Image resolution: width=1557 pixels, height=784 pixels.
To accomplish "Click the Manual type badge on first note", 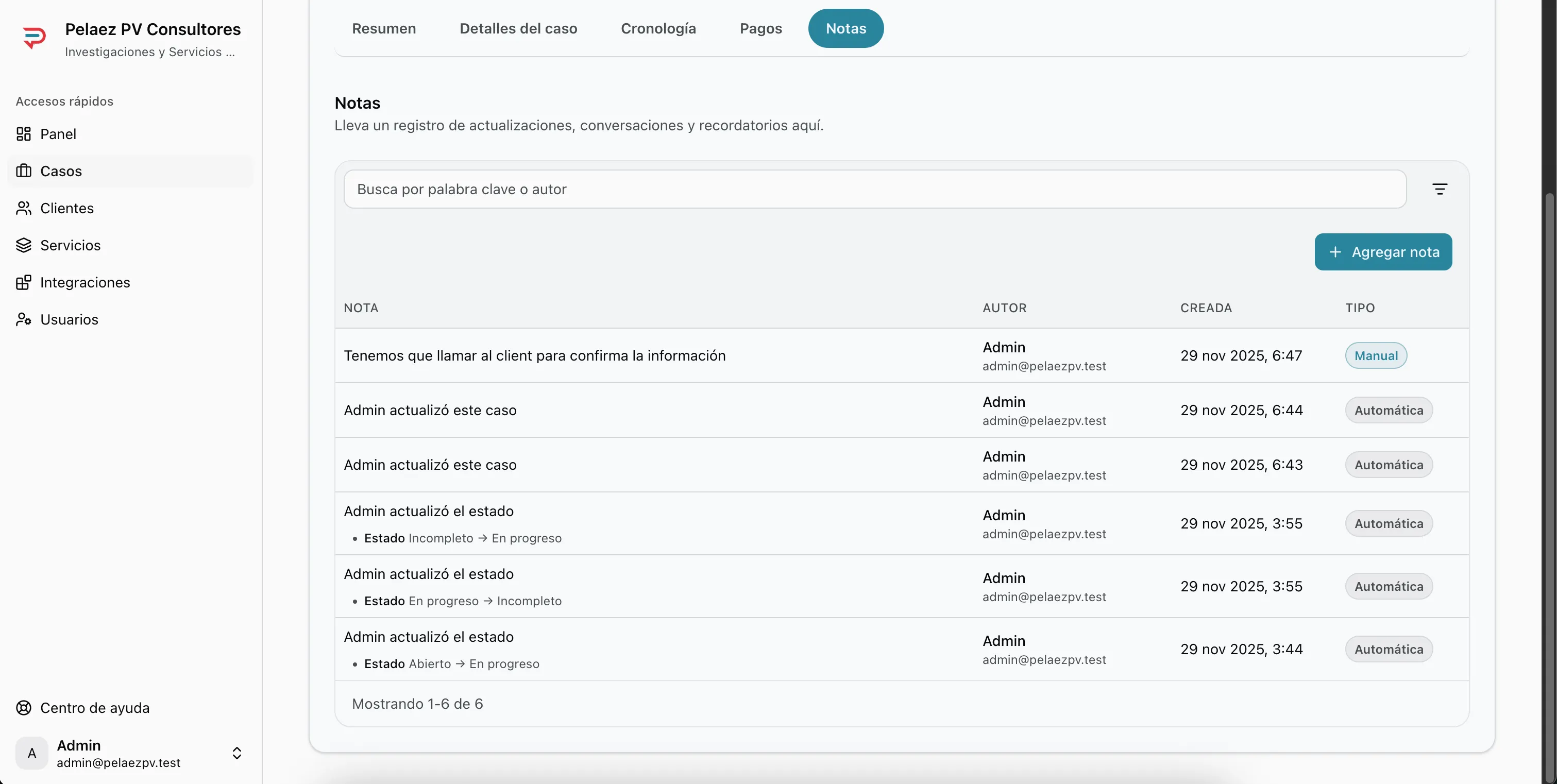I will pyautogui.click(x=1376, y=355).
